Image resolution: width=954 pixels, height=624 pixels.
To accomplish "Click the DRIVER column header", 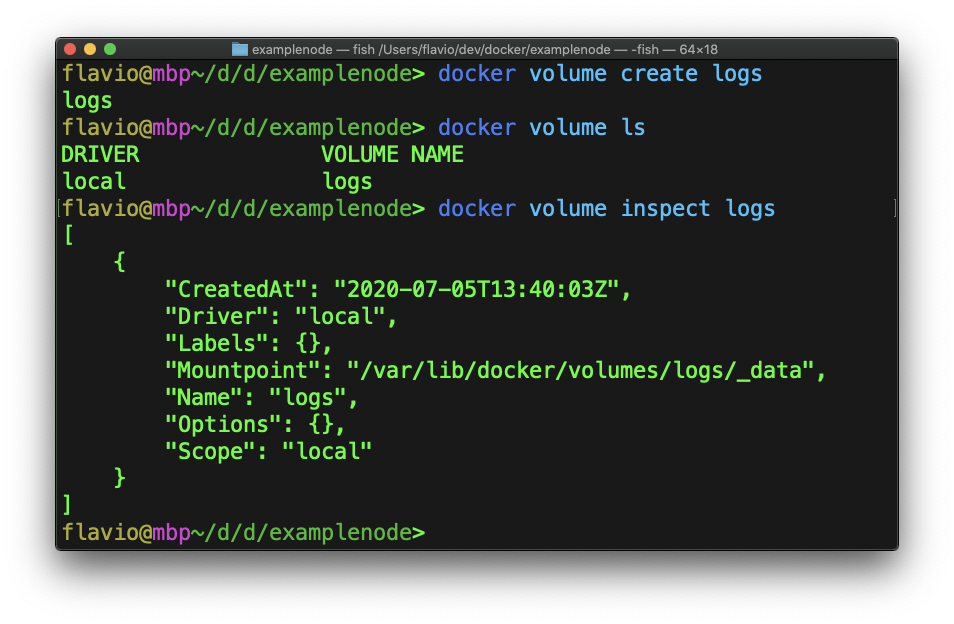I will 100,155.
